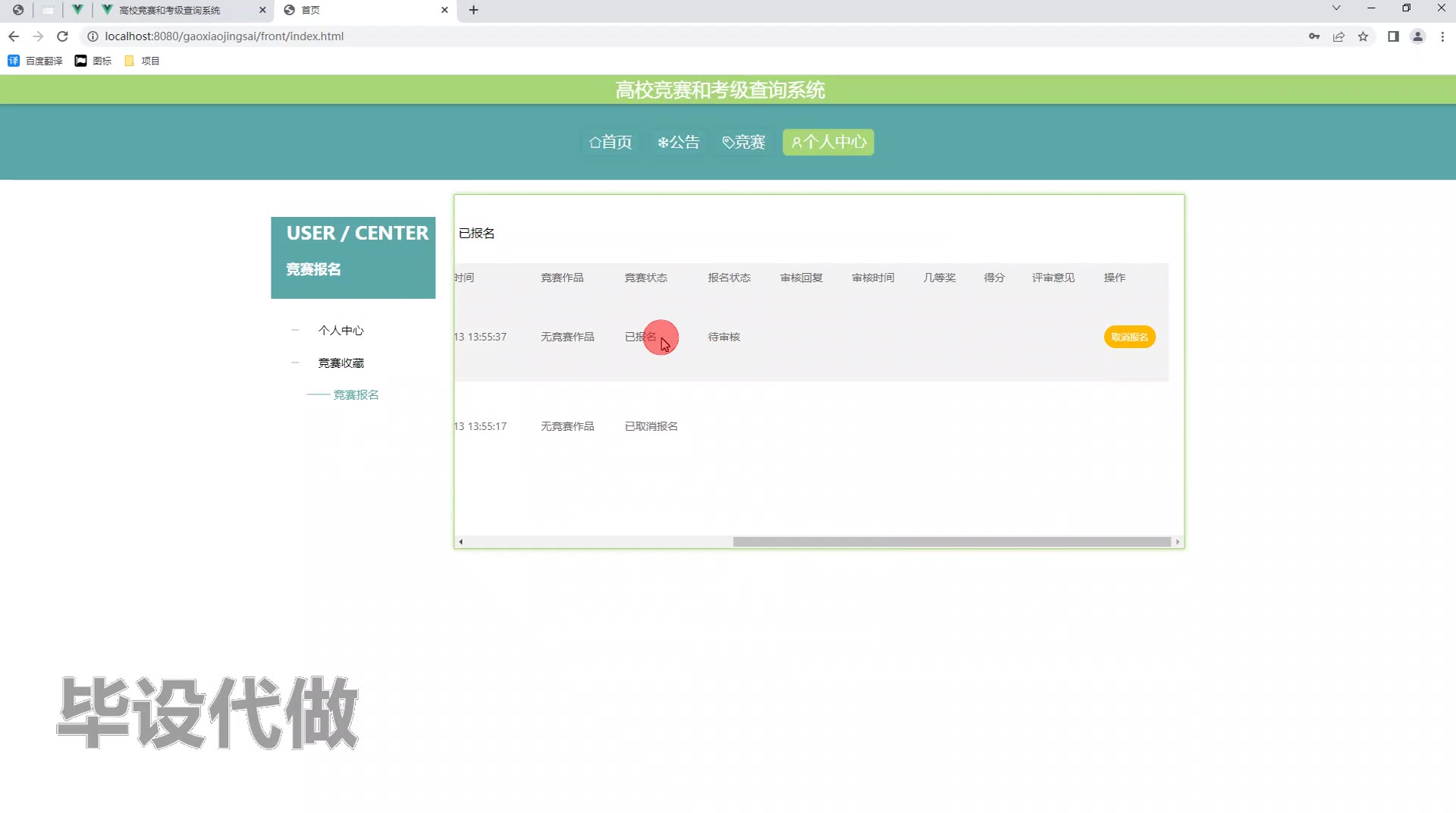Go to 首页 in the navigation bar
This screenshot has height=813, width=1456.
tap(610, 142)
